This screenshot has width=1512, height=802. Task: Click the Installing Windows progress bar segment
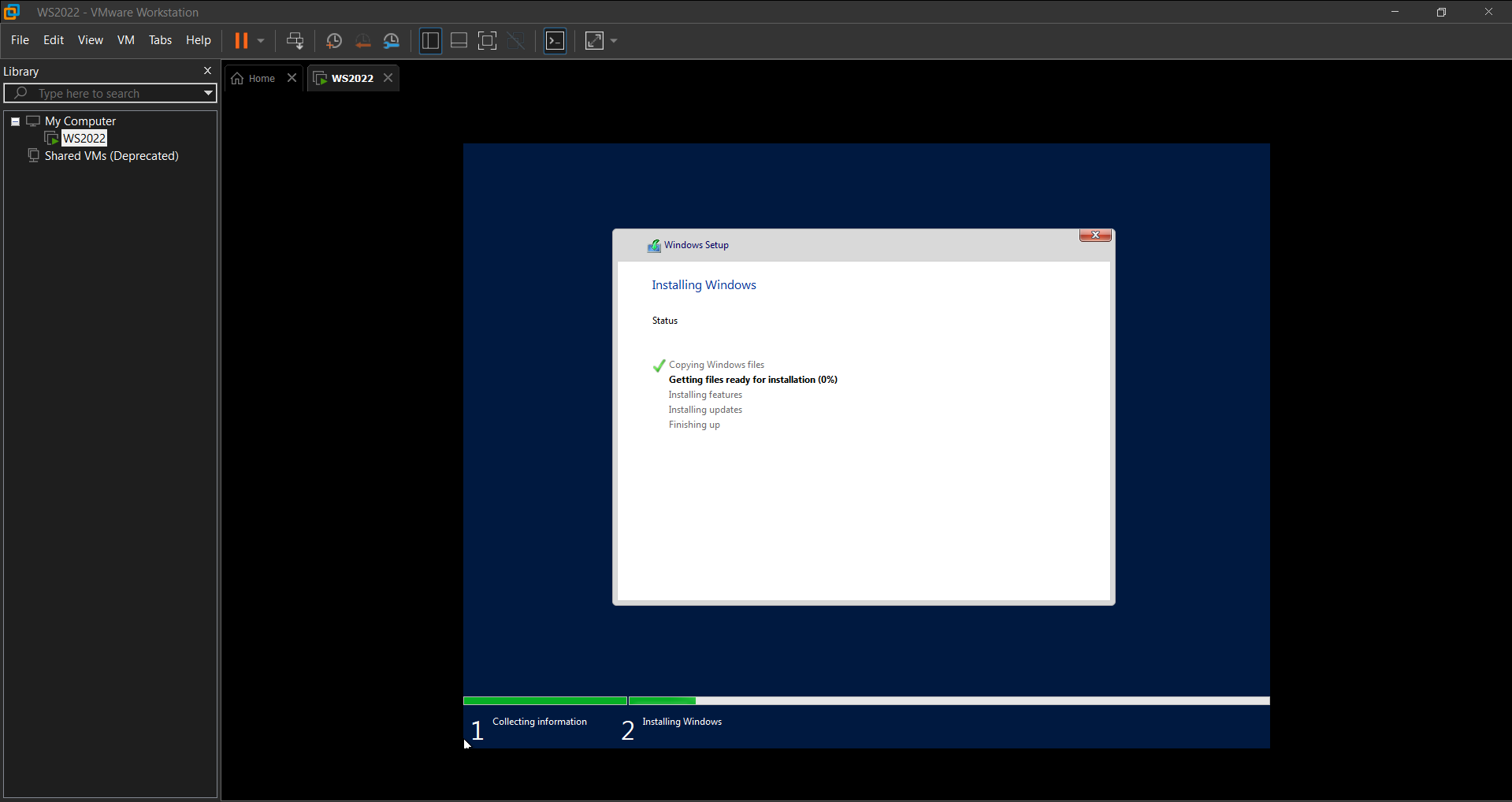[x=949, y=700]
